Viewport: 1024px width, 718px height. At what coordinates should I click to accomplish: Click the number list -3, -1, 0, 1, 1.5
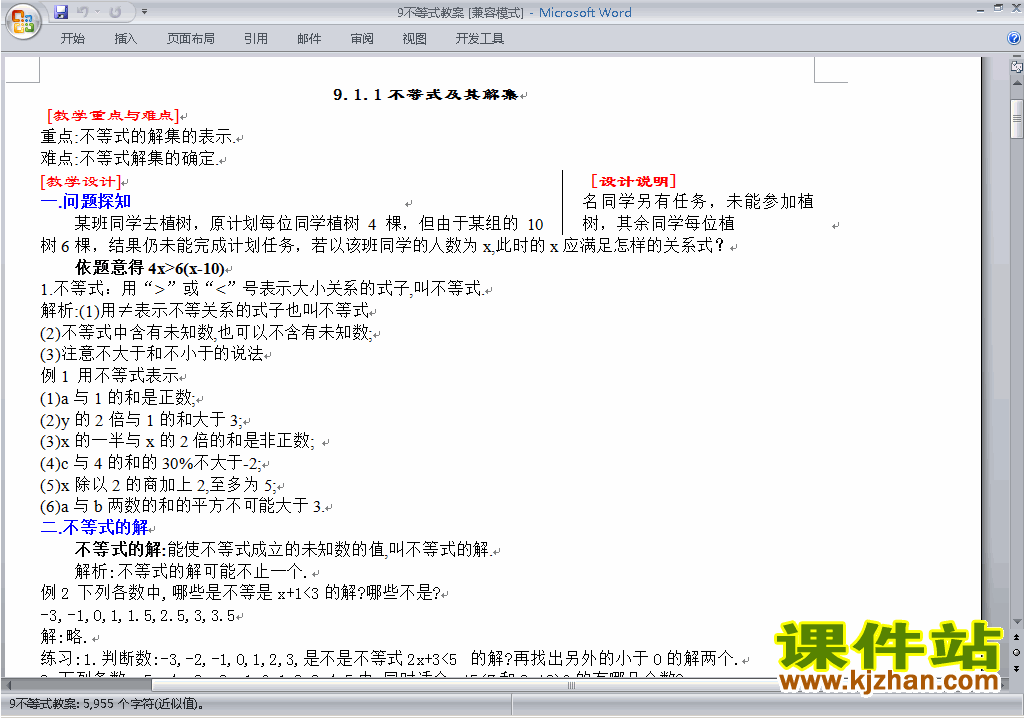pos(138,615)
